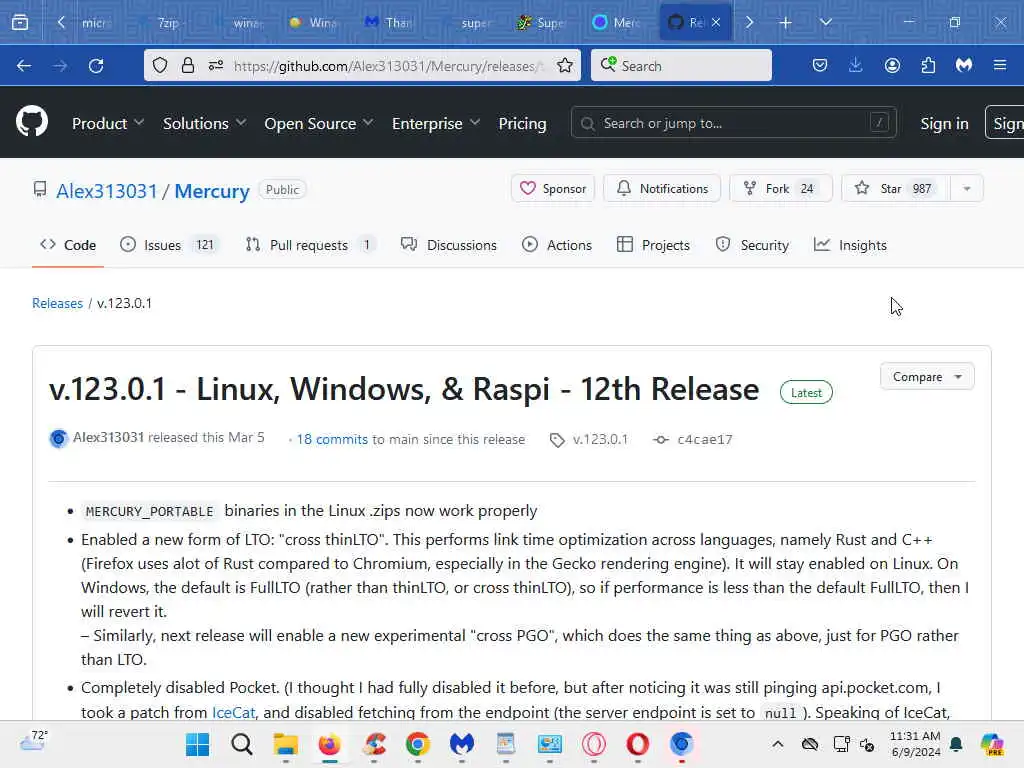1024x768 pixels.
Task: Click the GitHub search or jump field
Action: (733, 123)
